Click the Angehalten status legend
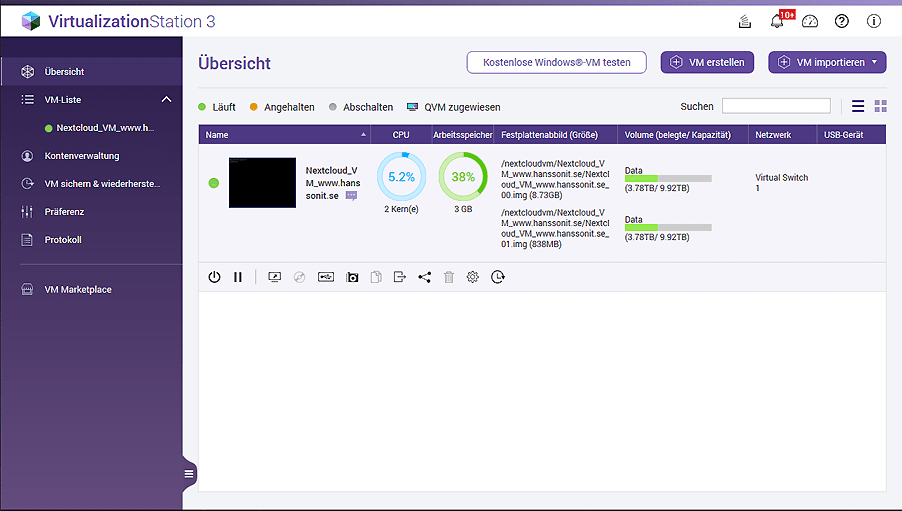This screenshot has width=902, height=511. (282, 107)
